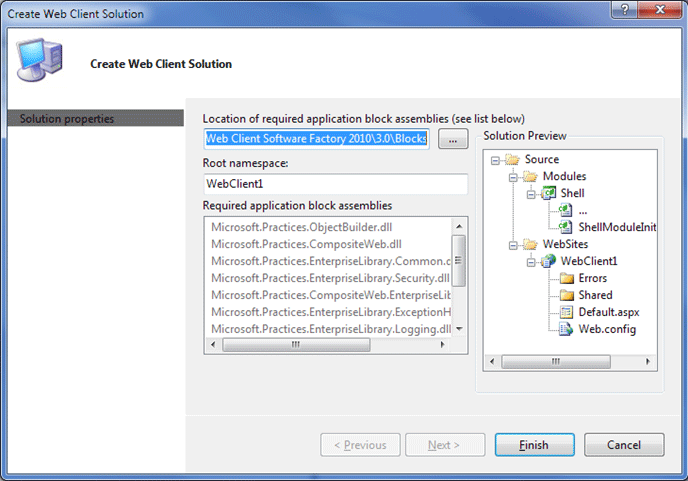Select the Default.aspx tree label

(x=609, y=312)
